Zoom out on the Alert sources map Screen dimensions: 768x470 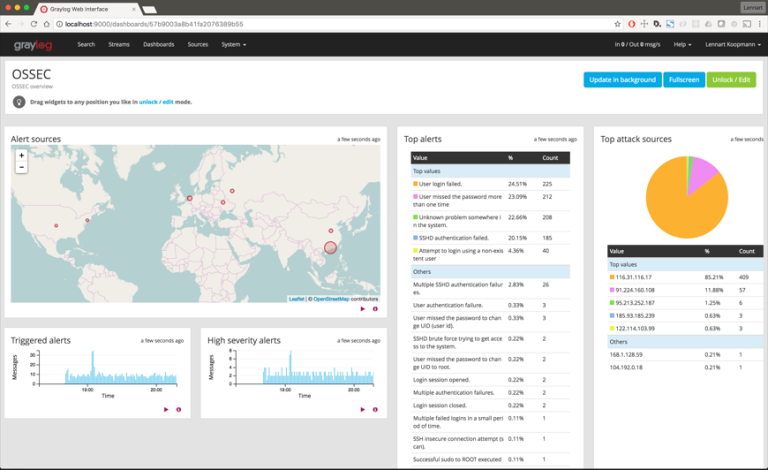(x=21, y=167)
